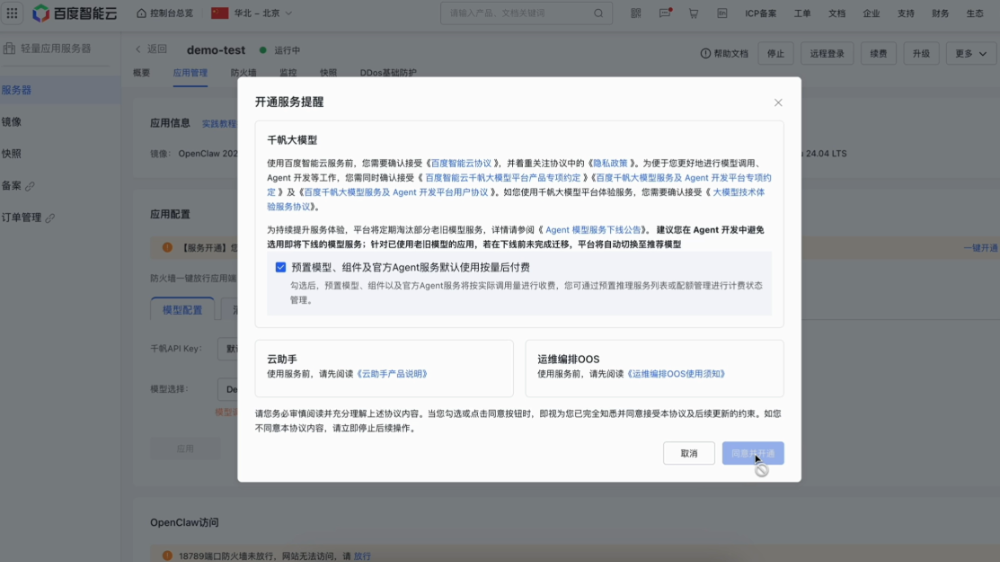Open the shopping cart icon
This screenshot has height=562, width=1000.
tap(693, 14)
